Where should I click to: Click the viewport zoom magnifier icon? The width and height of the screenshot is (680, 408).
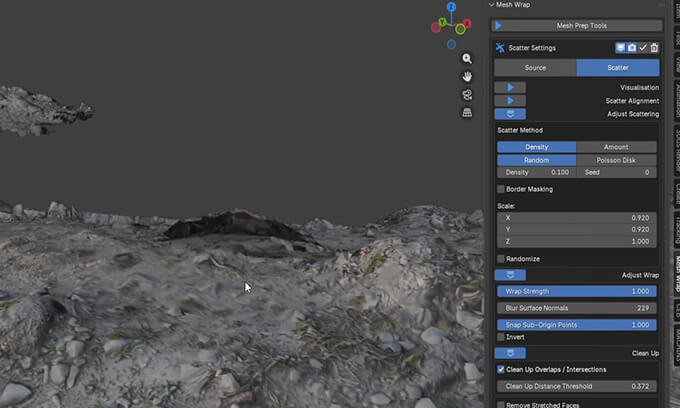coord(467,59)
